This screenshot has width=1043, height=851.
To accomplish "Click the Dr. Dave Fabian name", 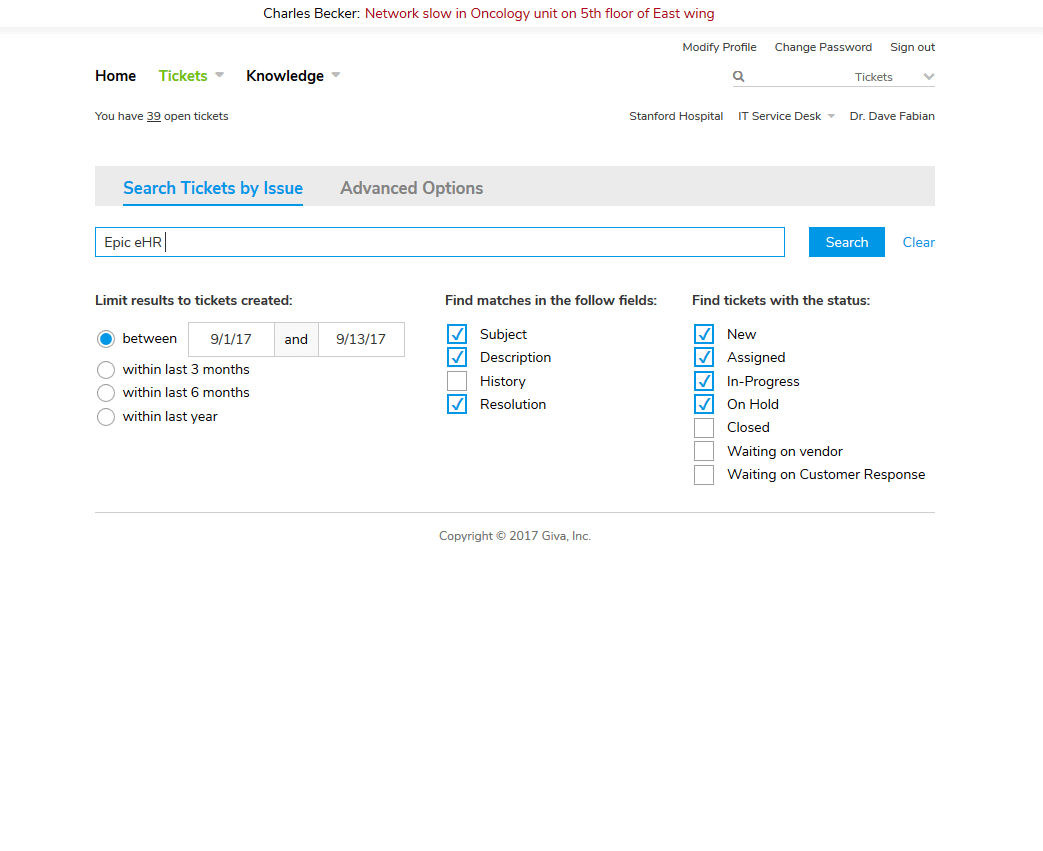I will click(892, 116).
